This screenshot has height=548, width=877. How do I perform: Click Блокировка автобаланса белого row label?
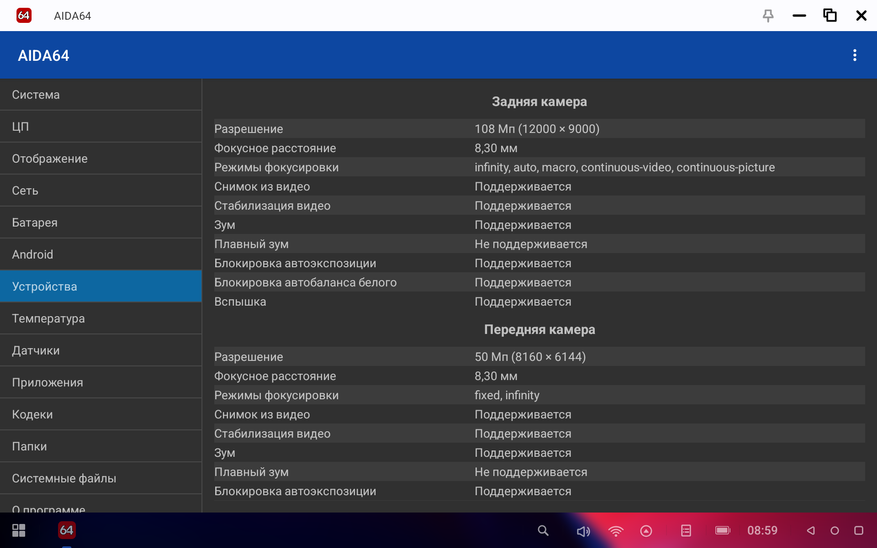pyautogui.click(x=305, y=282)
